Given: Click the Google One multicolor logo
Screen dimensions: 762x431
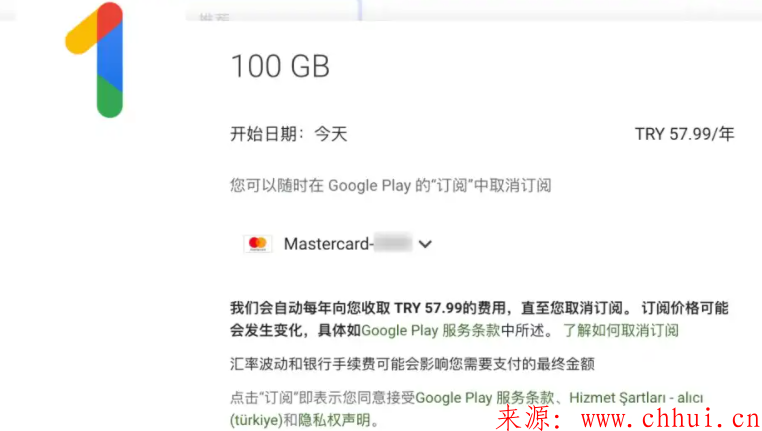Looking at the screenshot, I should pos(95,60).
